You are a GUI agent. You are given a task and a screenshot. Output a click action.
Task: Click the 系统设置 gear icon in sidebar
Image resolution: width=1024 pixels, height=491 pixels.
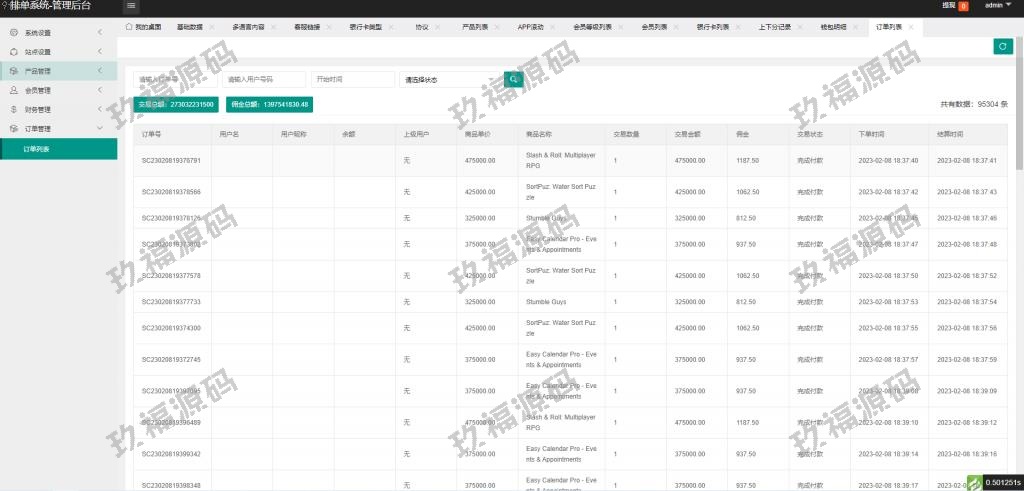point(13,33)
